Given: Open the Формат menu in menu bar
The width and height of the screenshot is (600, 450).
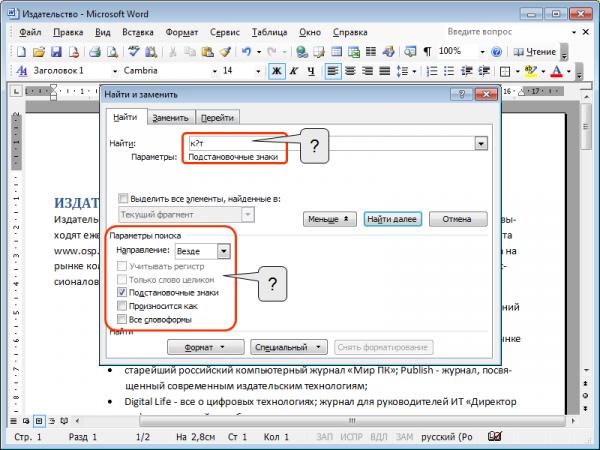Looking at the screenshot, I should [x=182, y=33].
